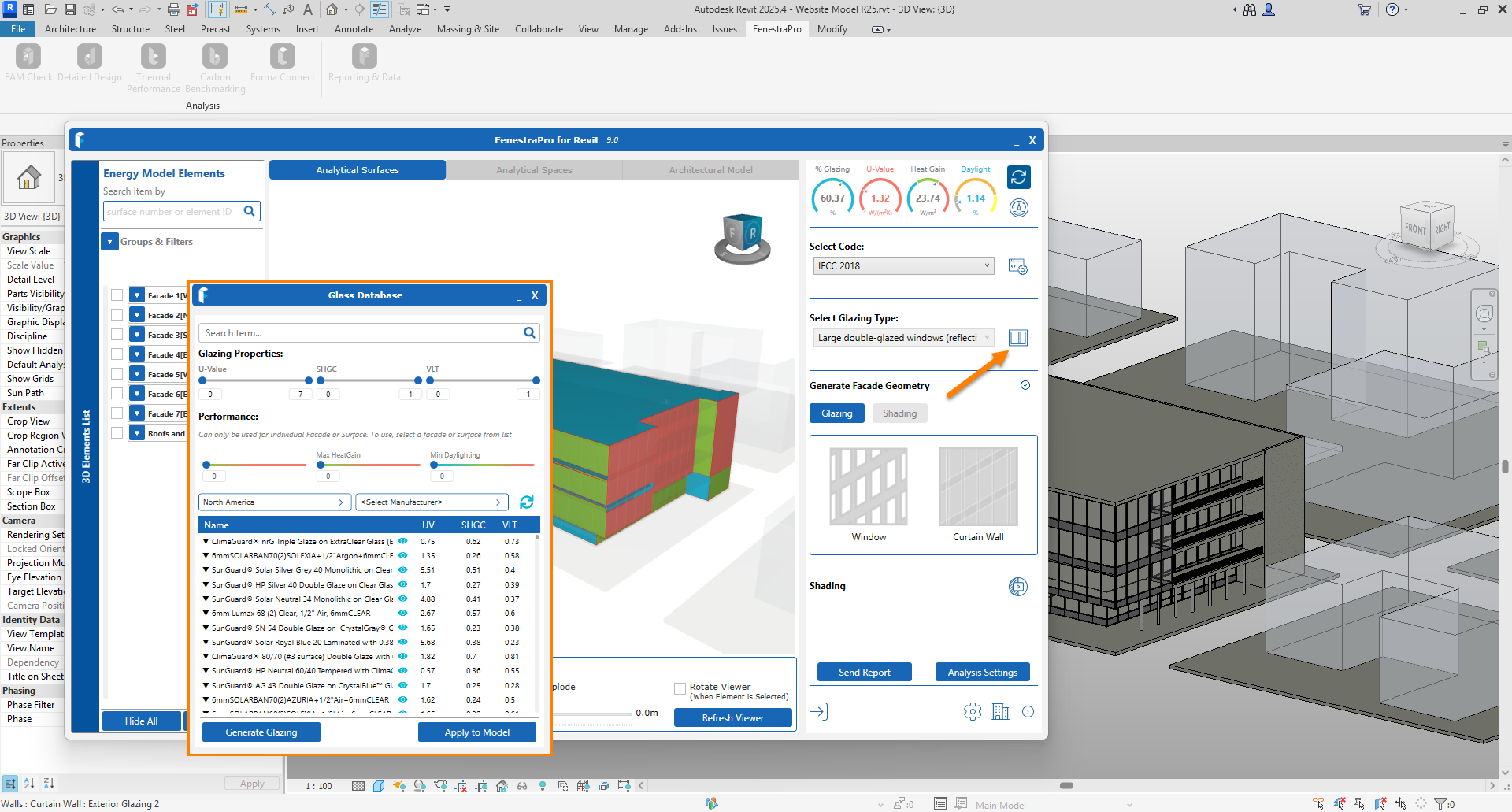Click the Carbon Benchmarking ribbon icon
The image size is (1512, 812).
pyautogui.click(x=214, y=57)
